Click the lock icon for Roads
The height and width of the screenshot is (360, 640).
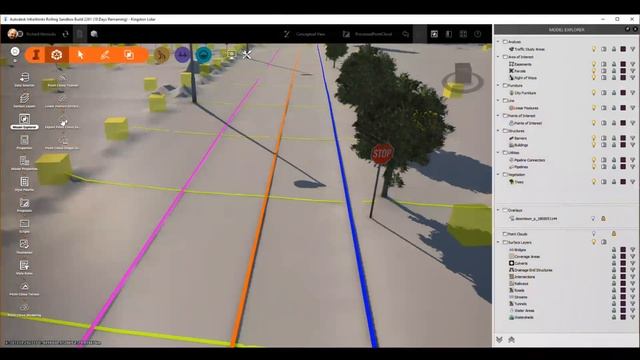pos(614,290)
